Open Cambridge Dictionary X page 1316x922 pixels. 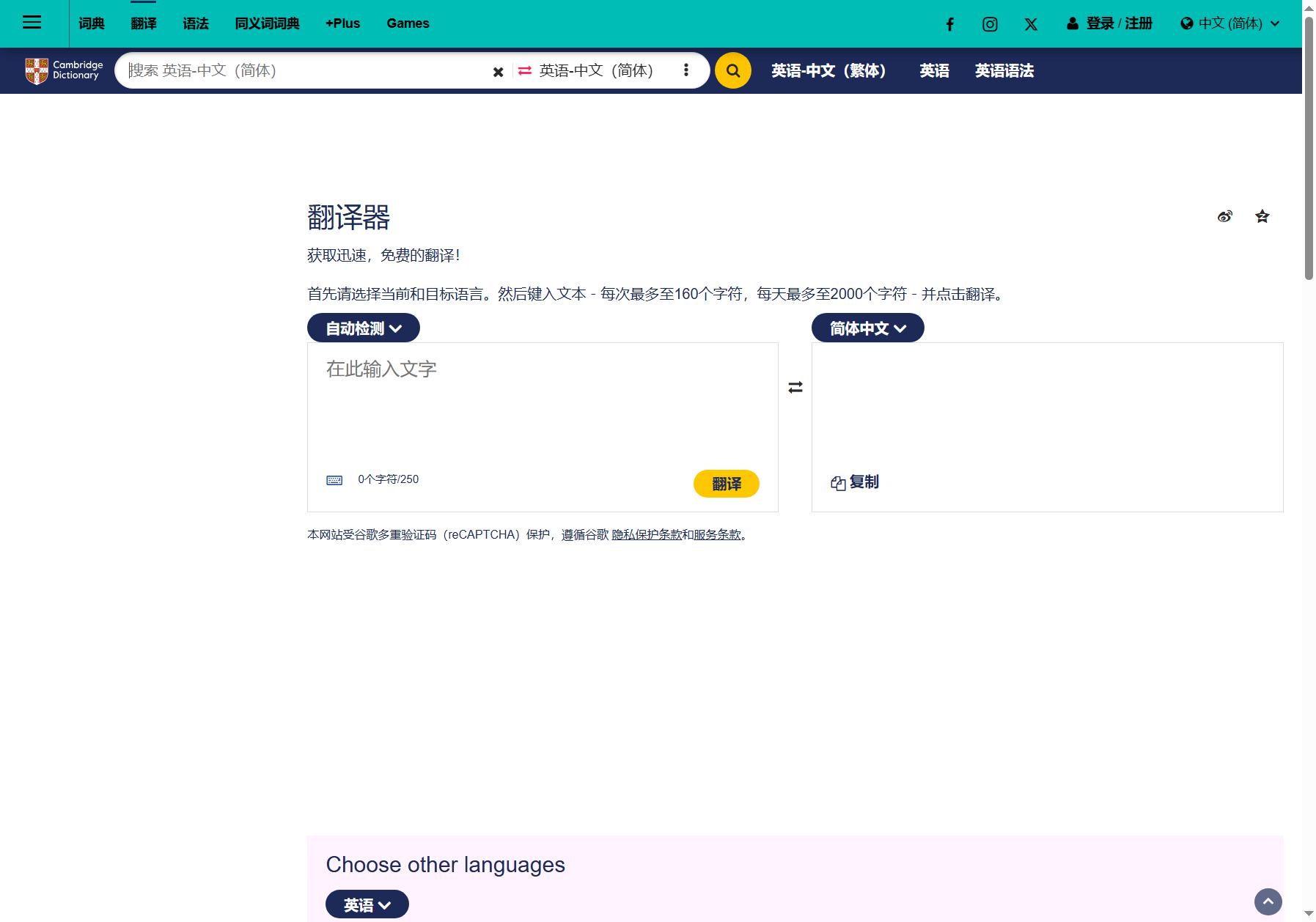(1031, 24)
